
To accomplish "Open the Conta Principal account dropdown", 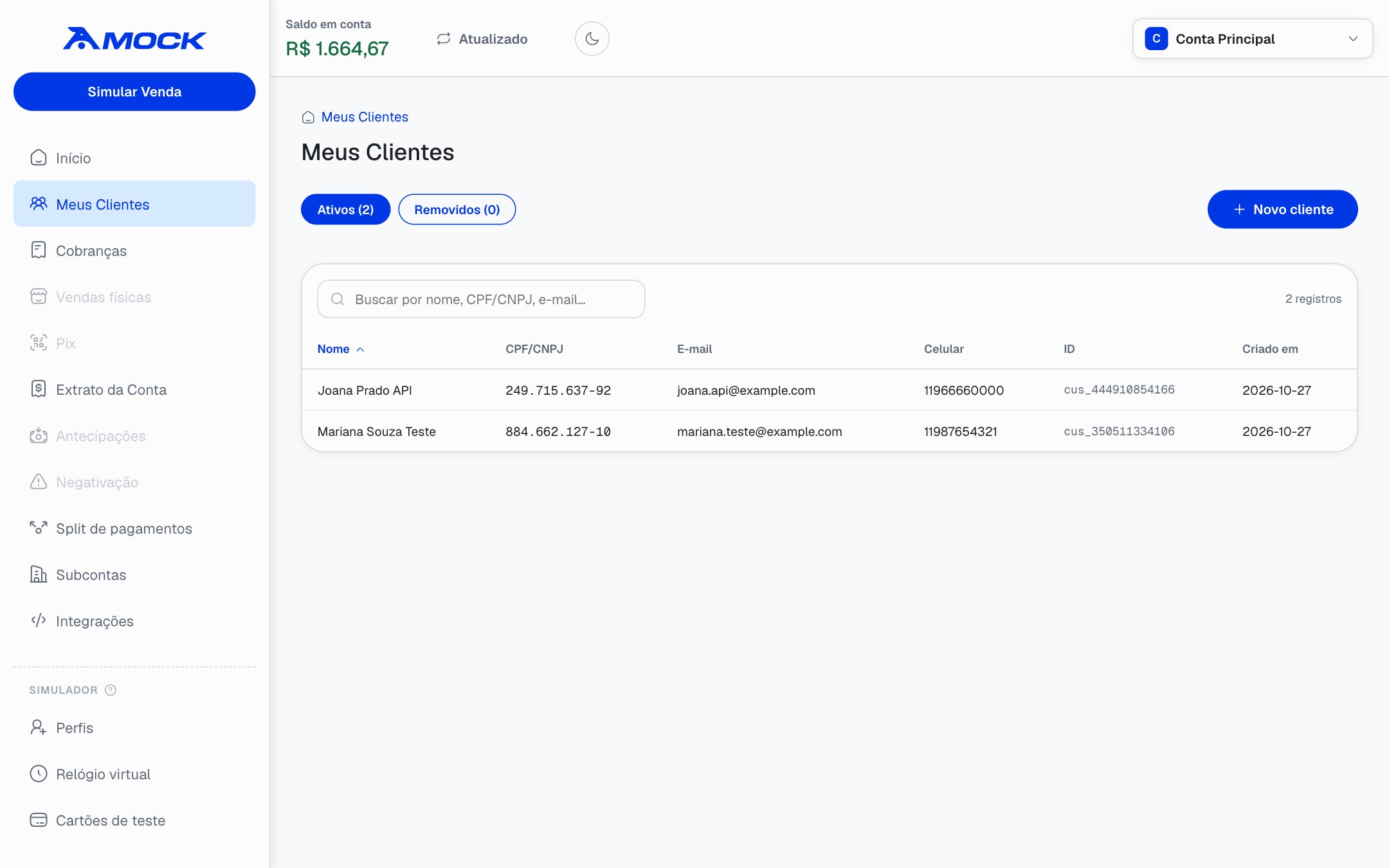I will point(1252,39).
